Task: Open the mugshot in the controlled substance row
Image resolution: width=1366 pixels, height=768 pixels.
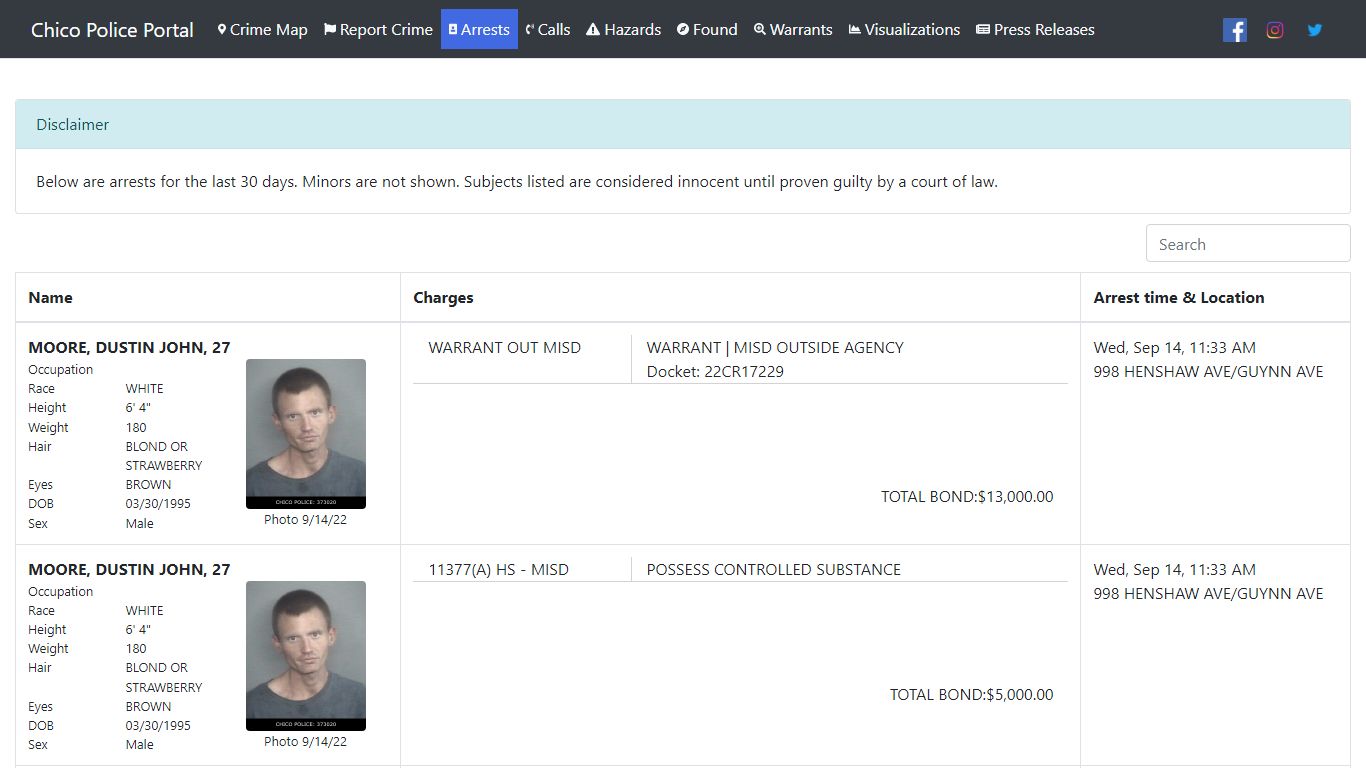Action: click(x=306, y=656)
